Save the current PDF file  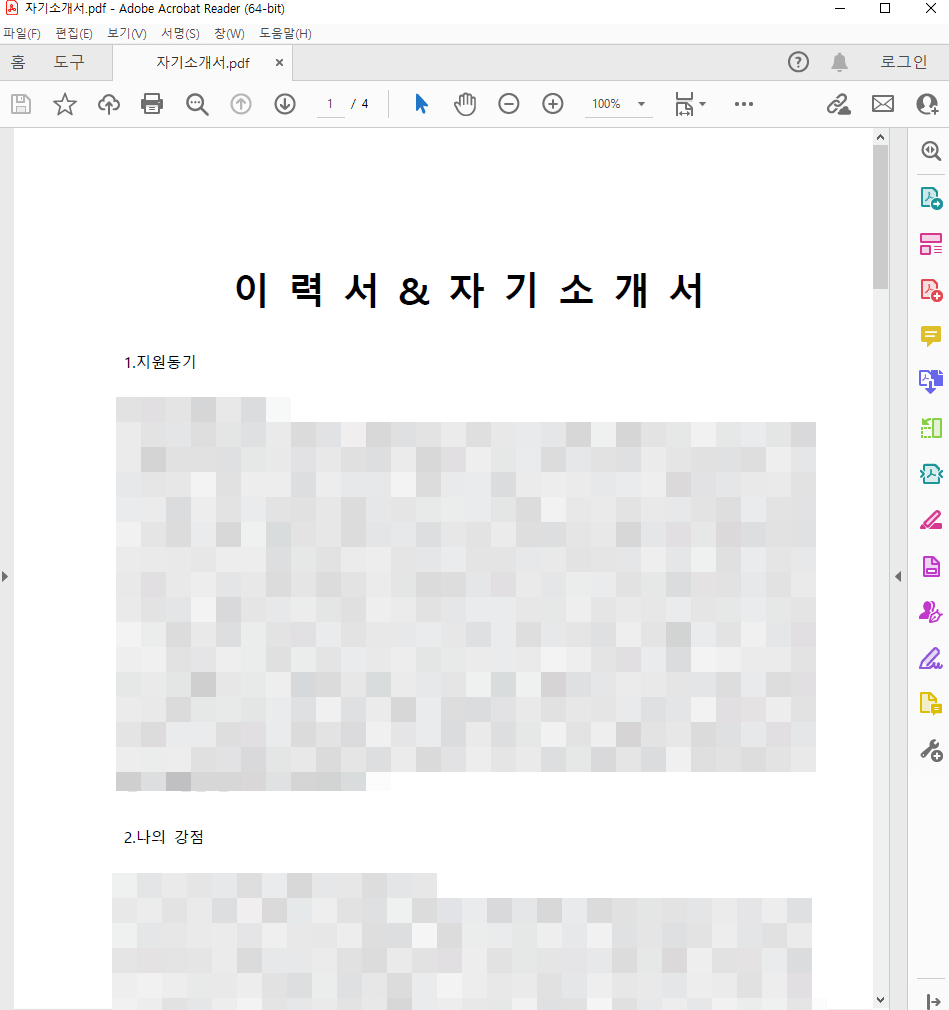click(20, 104)
